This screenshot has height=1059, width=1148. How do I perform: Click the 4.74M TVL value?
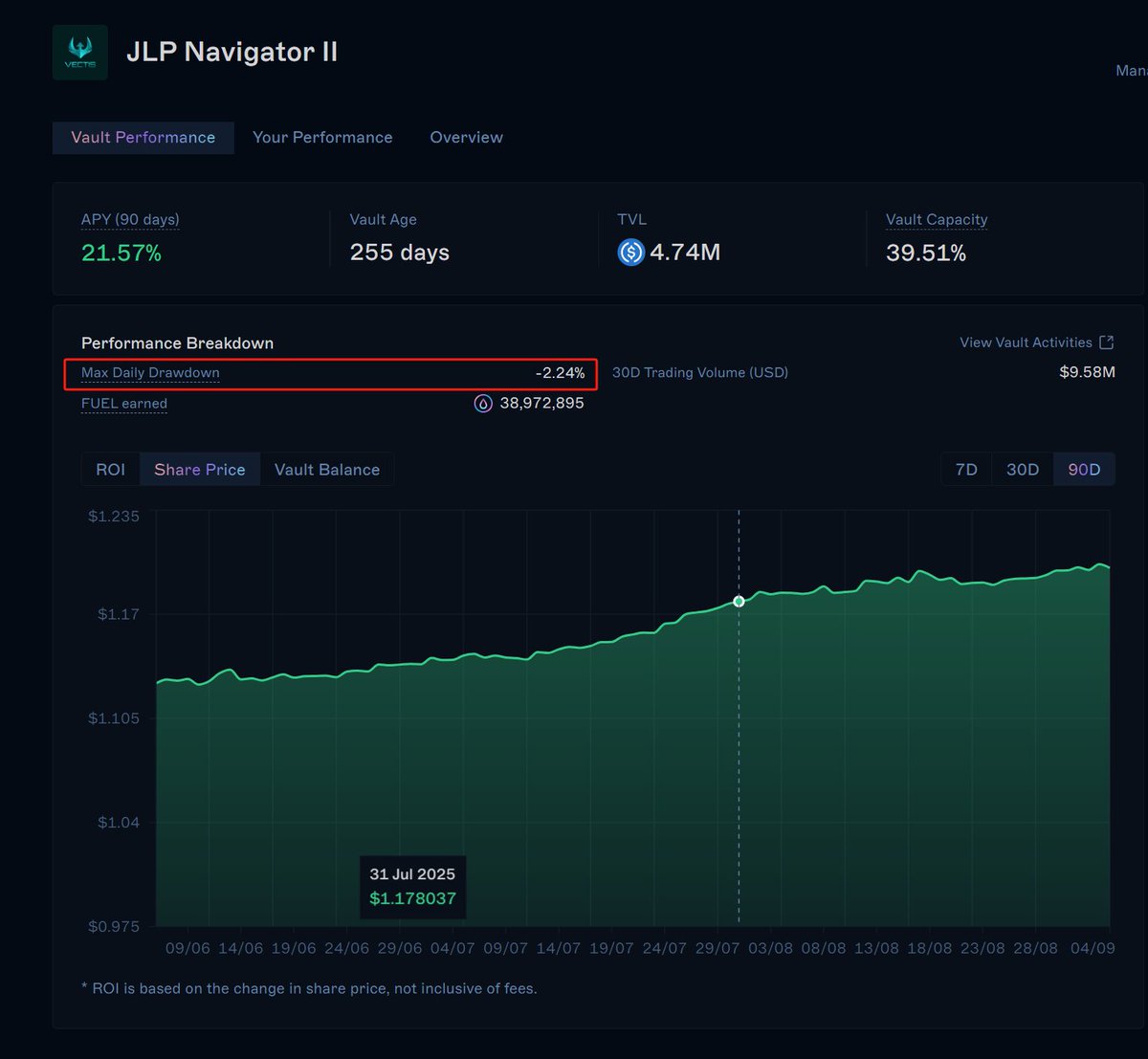click(685, 253)
